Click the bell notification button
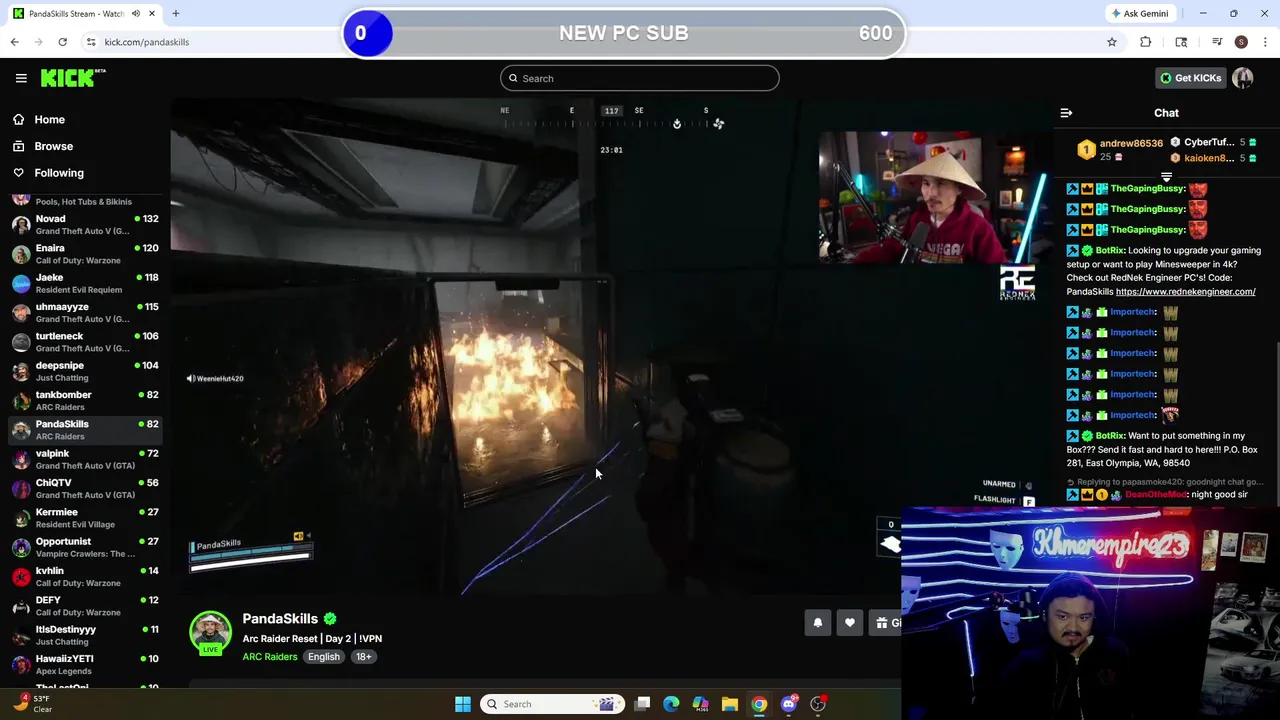 tap(818, 623)
